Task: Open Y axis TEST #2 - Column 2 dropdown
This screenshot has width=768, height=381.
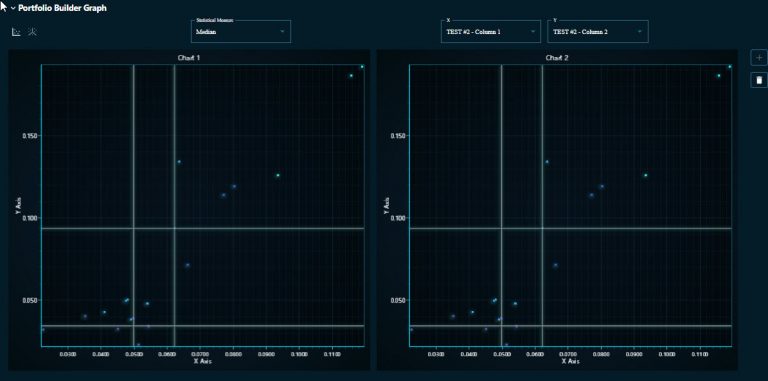Action: [x=598, y=31]
